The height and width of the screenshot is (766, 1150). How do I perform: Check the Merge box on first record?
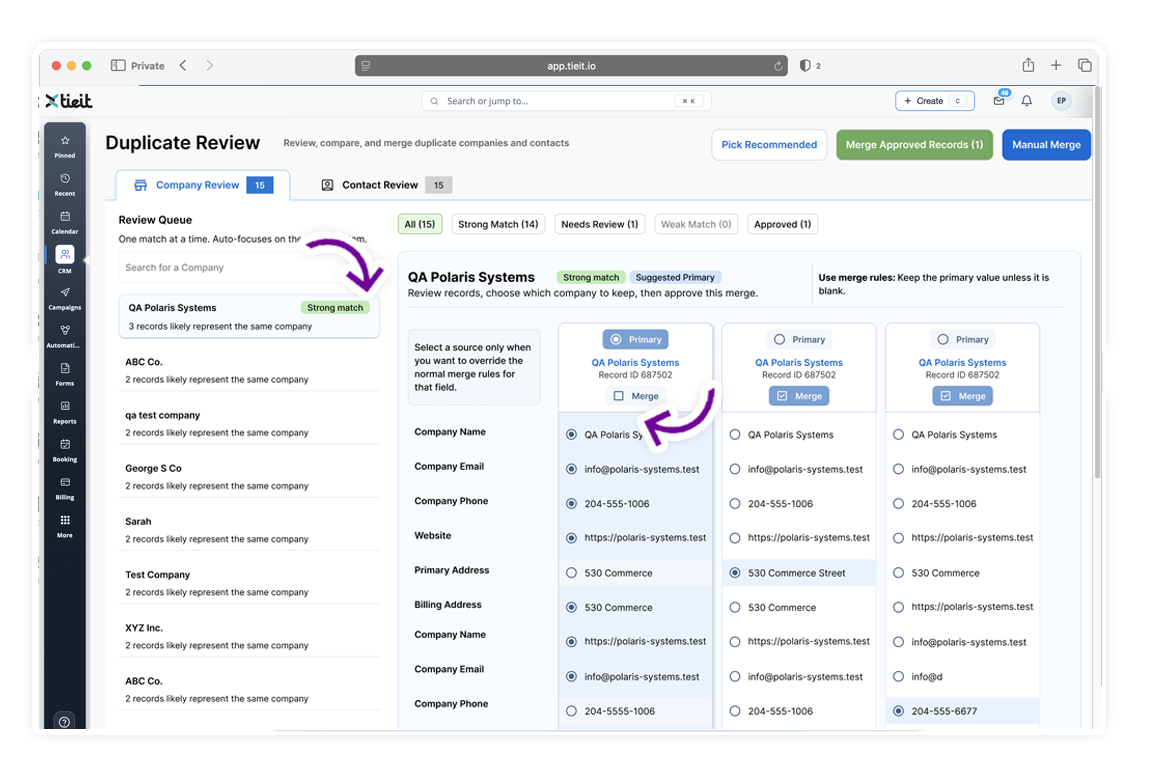click(x=618, y=396)
